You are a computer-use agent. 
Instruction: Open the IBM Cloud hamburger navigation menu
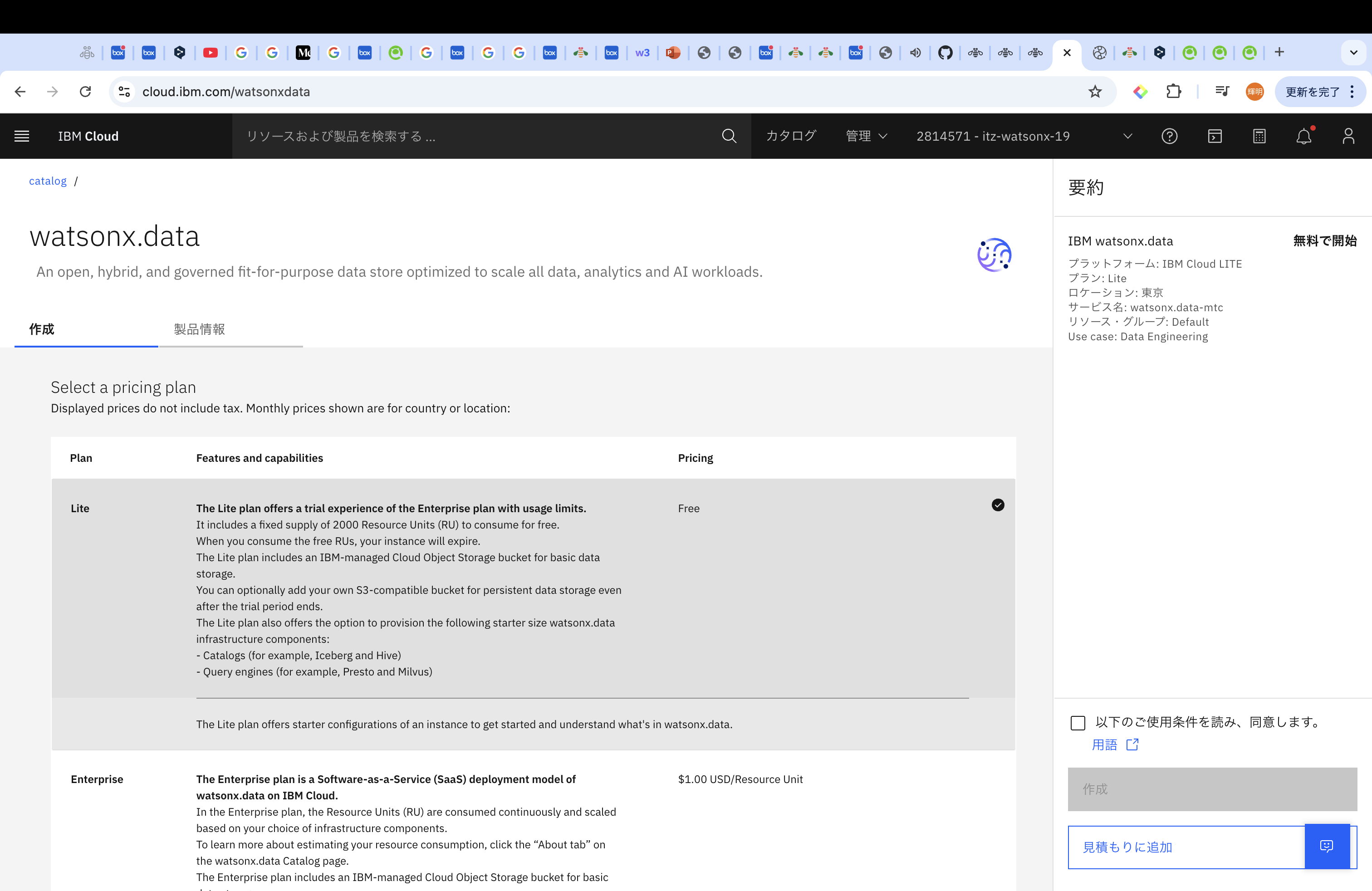point(21,136)
